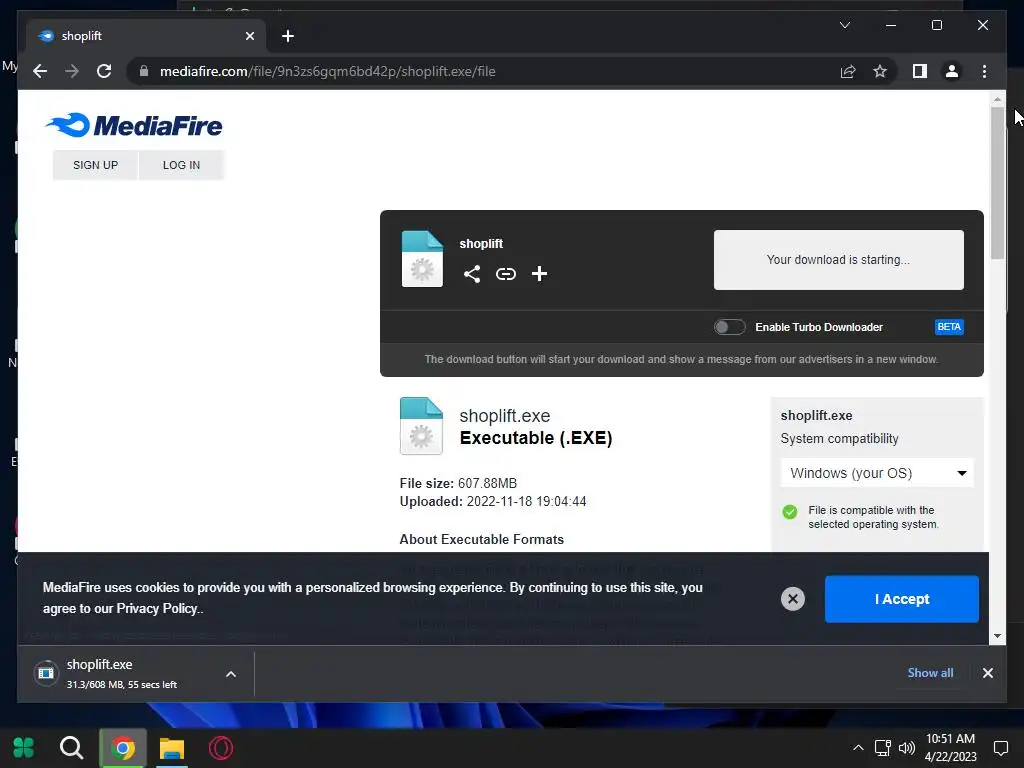Close the downloads bar

[x=987, y=673]
